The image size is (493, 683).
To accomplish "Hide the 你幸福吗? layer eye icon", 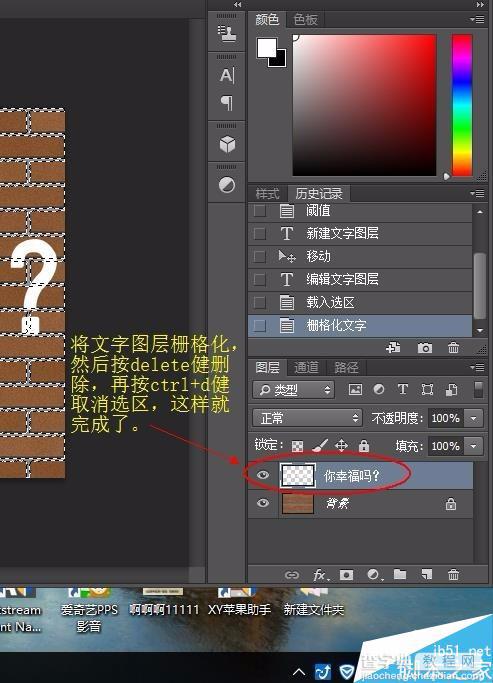I will [263, 475].
